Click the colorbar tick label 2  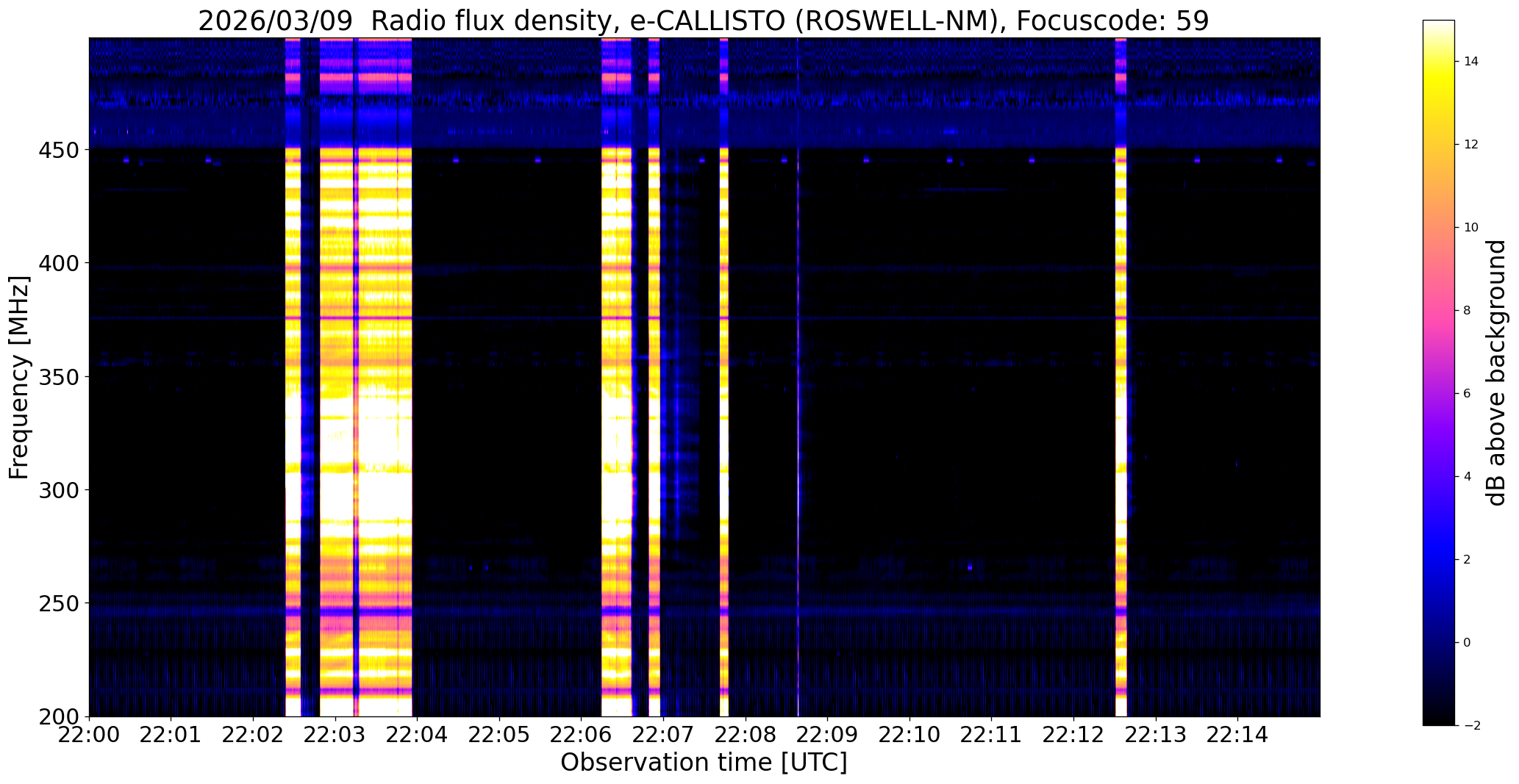1467,560
